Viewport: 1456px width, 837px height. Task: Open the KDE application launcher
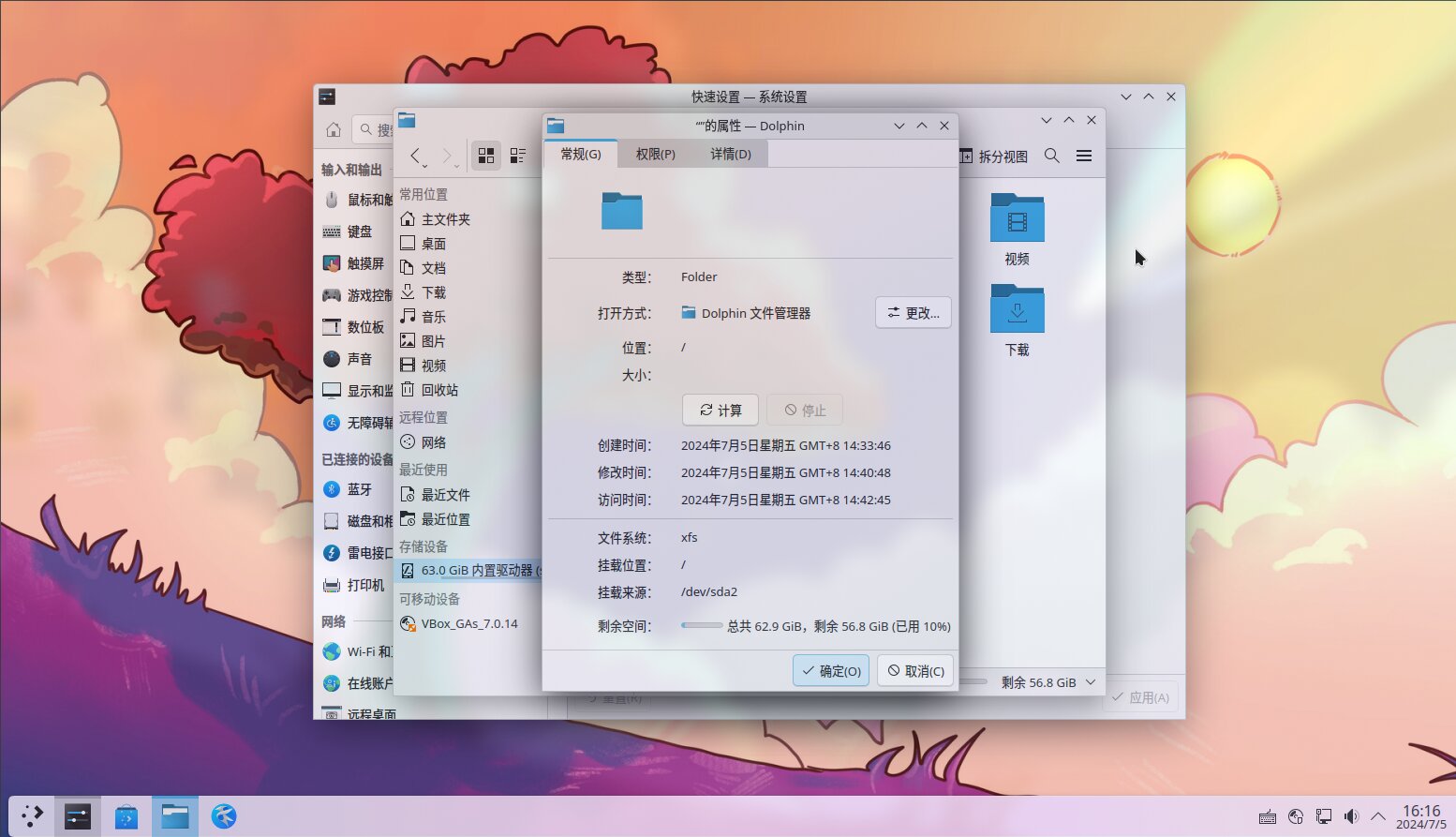[x=32, y=816]
